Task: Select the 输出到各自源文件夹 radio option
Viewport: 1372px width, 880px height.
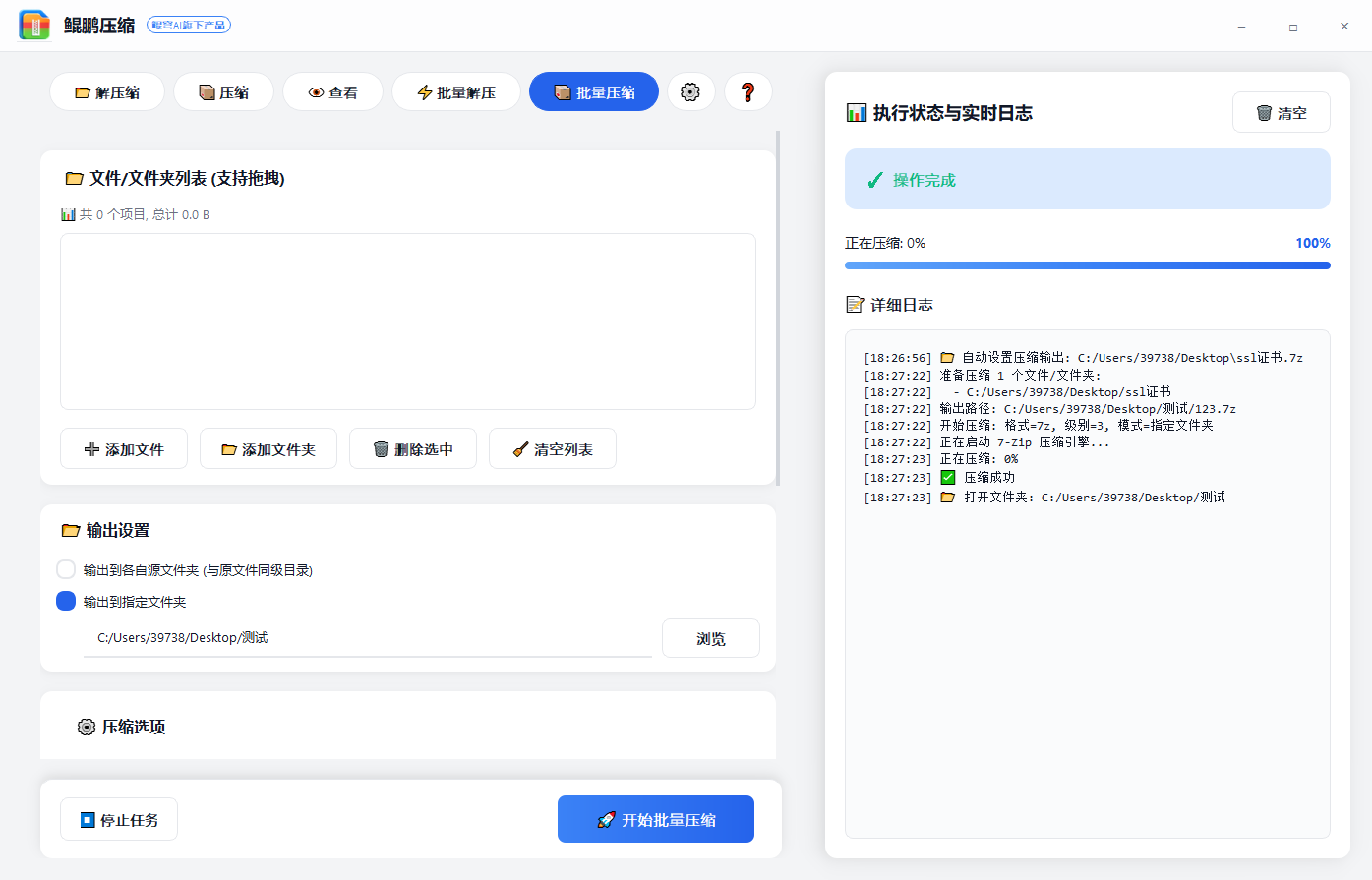Action: (x=65, y=568)
